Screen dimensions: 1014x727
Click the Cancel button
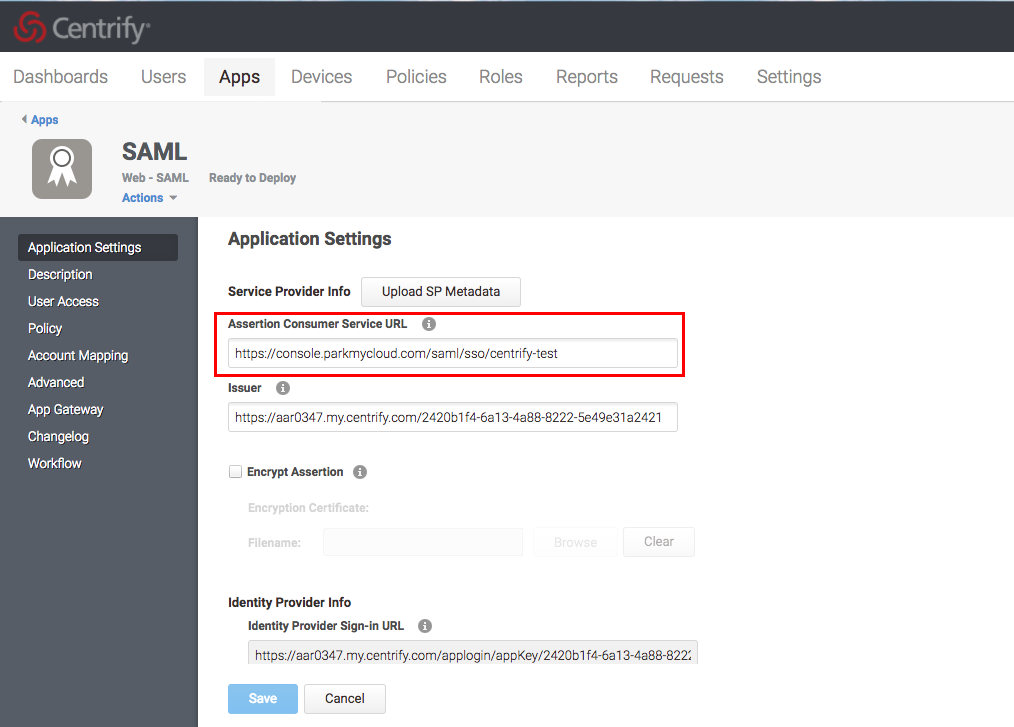(345, 699)
